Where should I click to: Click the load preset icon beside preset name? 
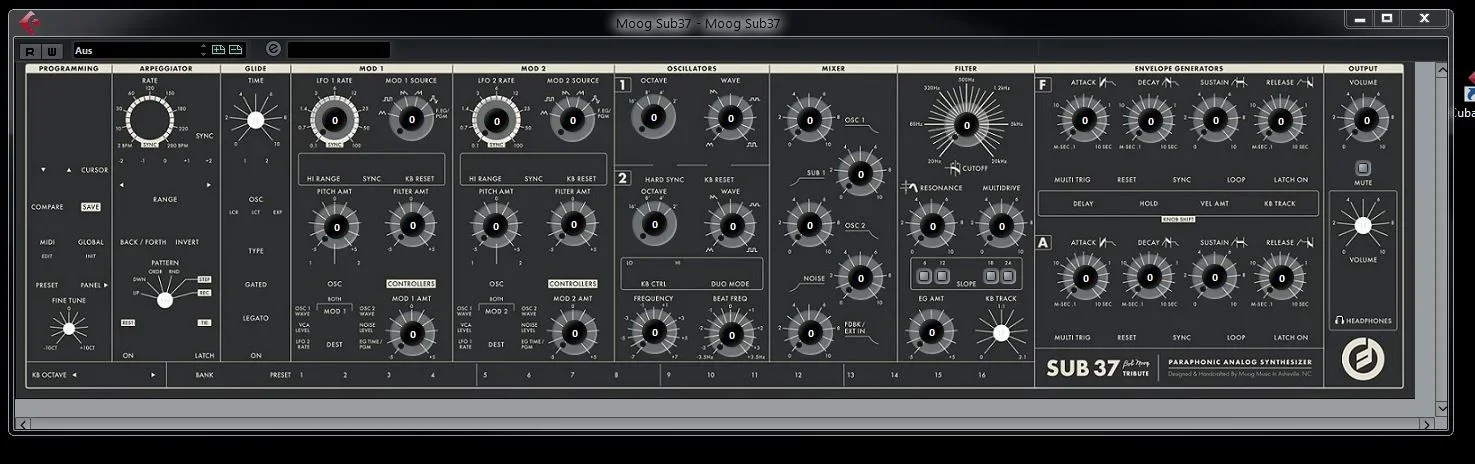click(x=218, y=50)
